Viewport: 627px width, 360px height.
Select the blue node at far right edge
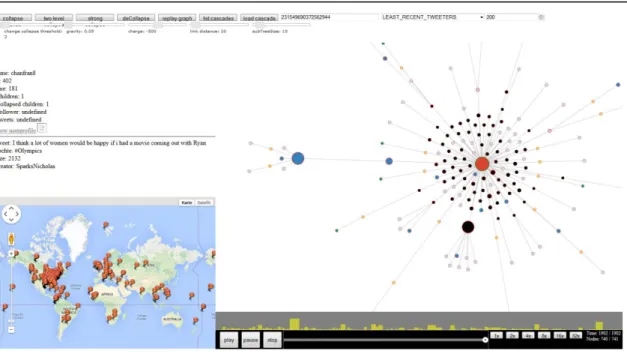pos(618,85)
